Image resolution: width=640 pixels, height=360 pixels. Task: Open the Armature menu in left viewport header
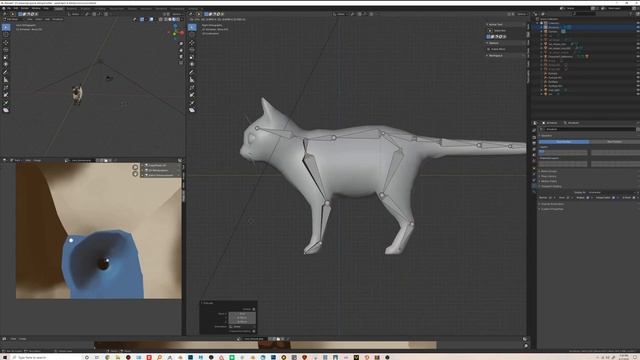coord(58,19)
